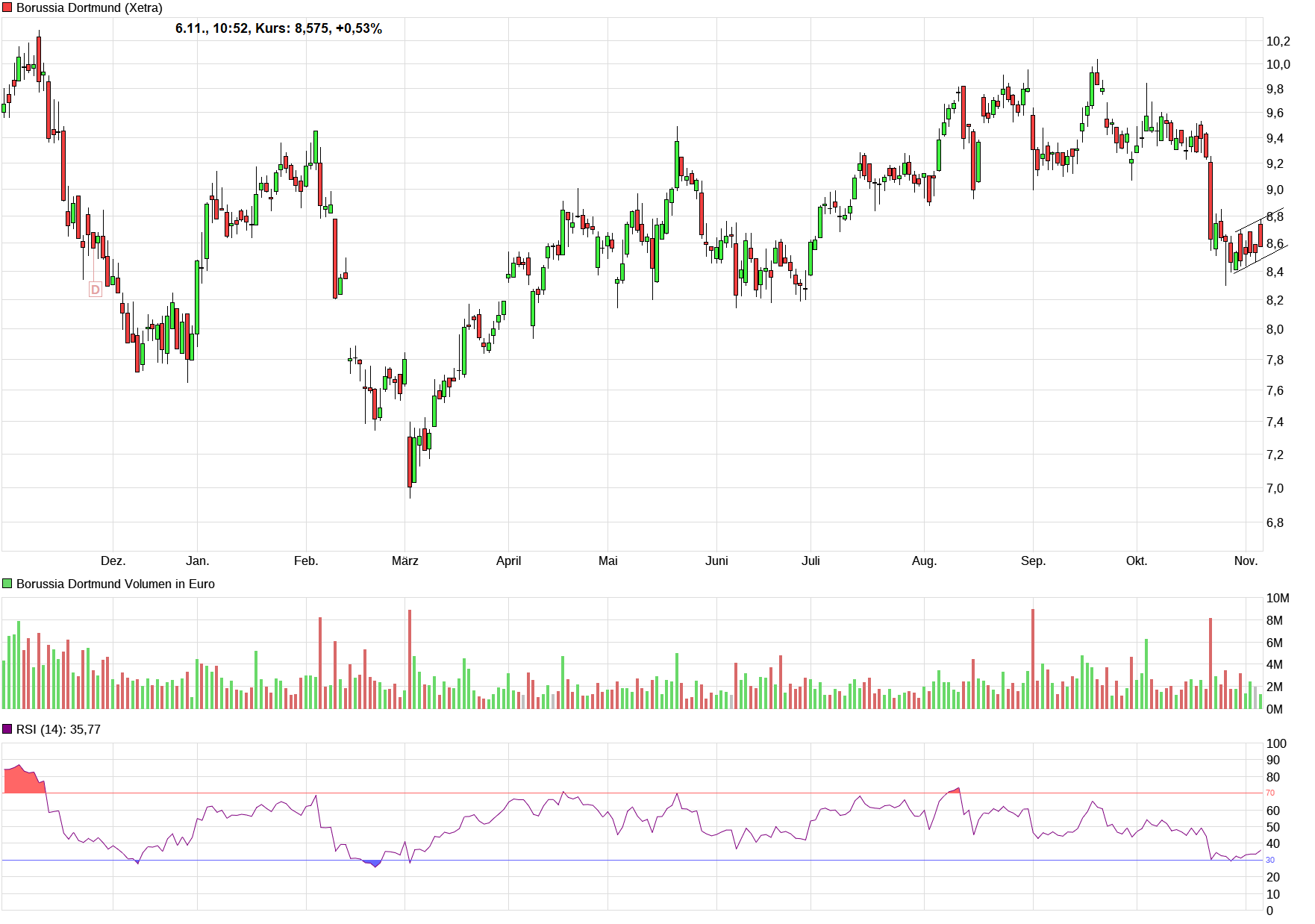Click the '9,6' price axis value
This screenshot has height=924, width=1315.
pyautogui.click(x=1275, y=113)
